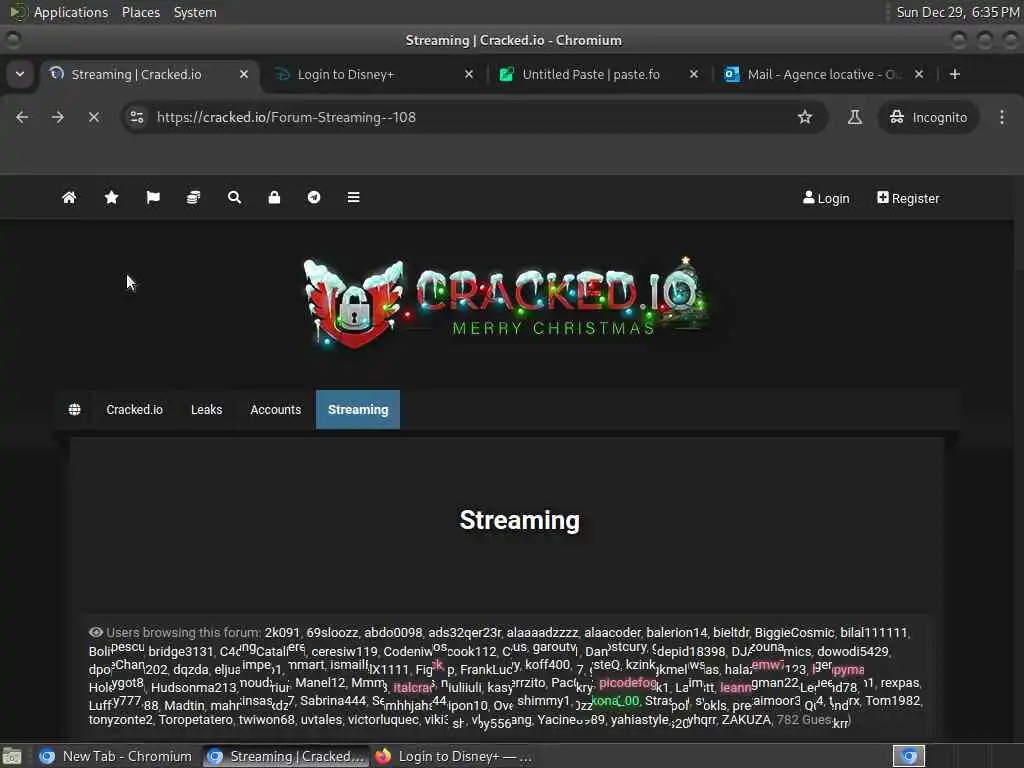Click the star icon in forum navbar

[x=112, y=197]
